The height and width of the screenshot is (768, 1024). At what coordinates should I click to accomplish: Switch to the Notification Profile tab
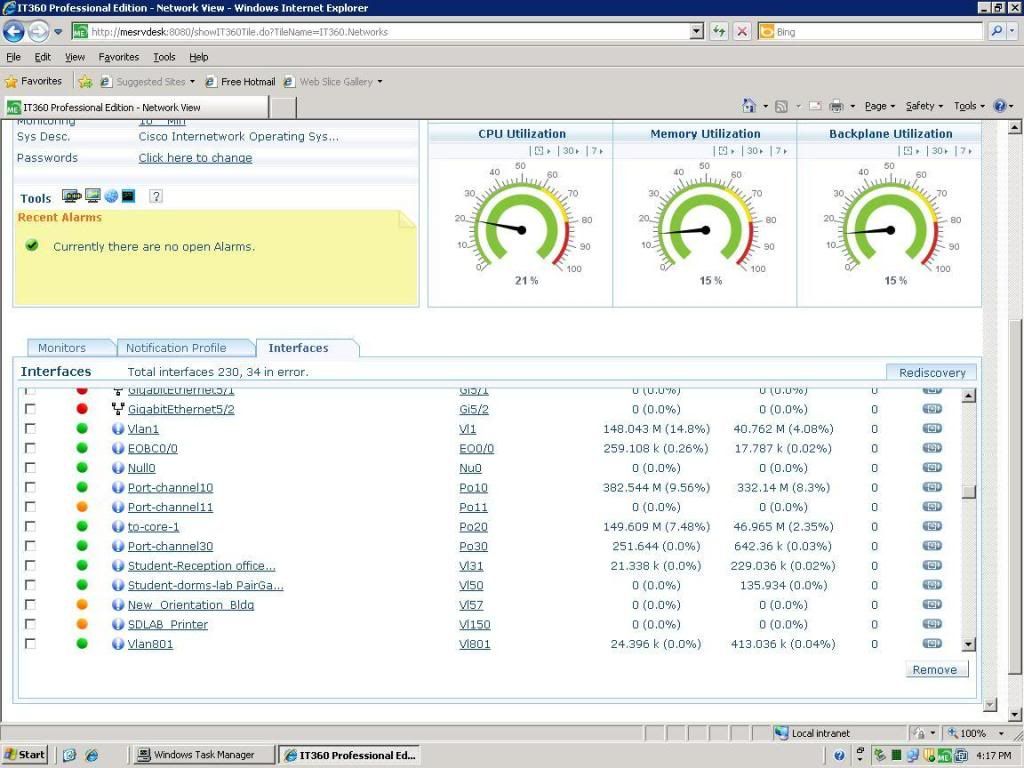[176, 348]
